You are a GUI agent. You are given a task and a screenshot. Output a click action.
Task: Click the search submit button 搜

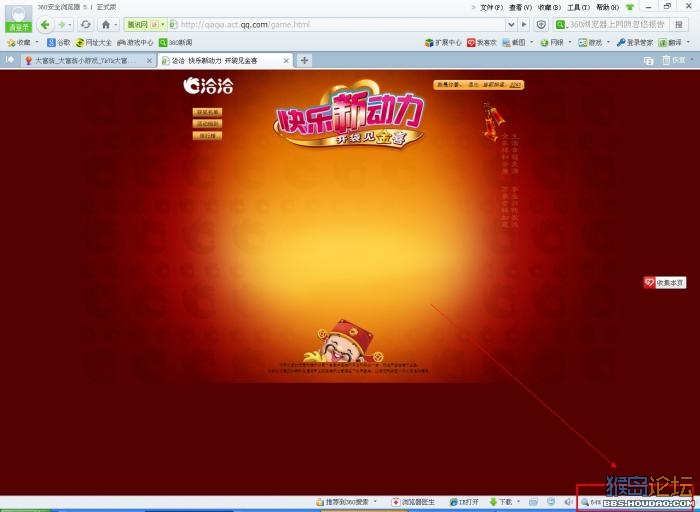coord(679,25)
